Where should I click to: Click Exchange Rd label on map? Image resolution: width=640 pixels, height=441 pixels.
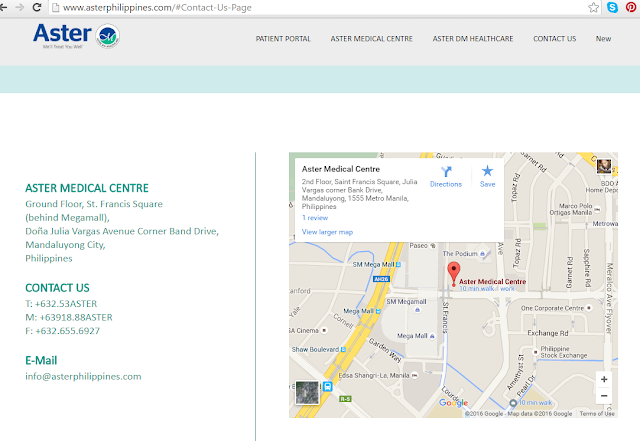(x=548, y=333)
